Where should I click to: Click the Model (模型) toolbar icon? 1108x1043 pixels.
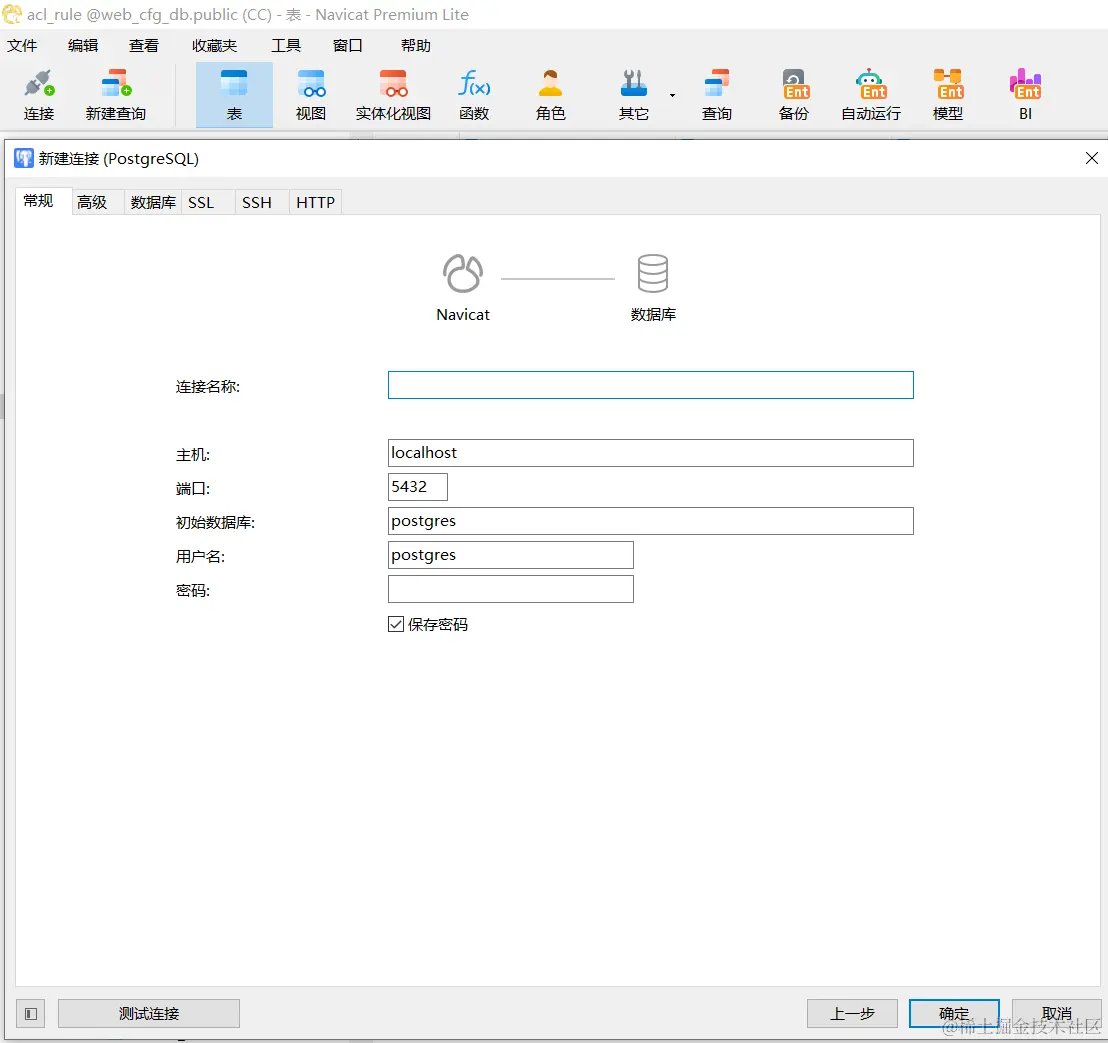948,95
